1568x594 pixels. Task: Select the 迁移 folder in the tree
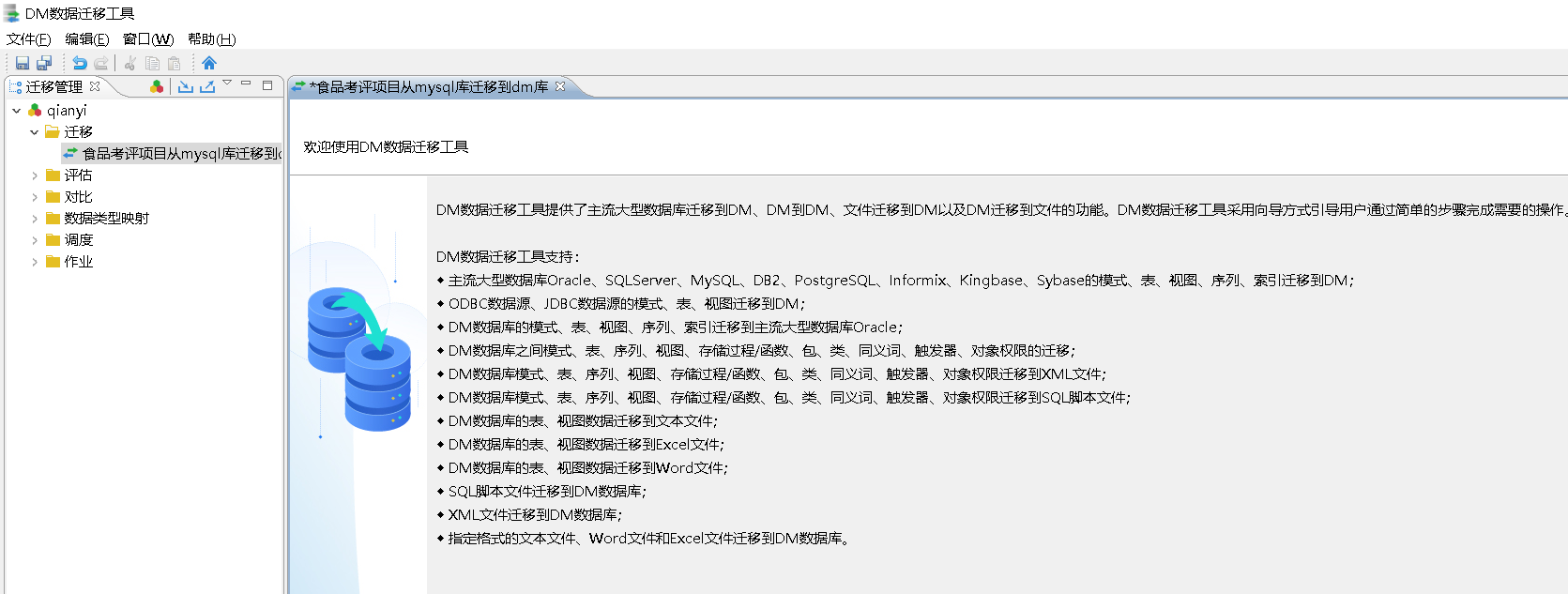pos(79,132)
